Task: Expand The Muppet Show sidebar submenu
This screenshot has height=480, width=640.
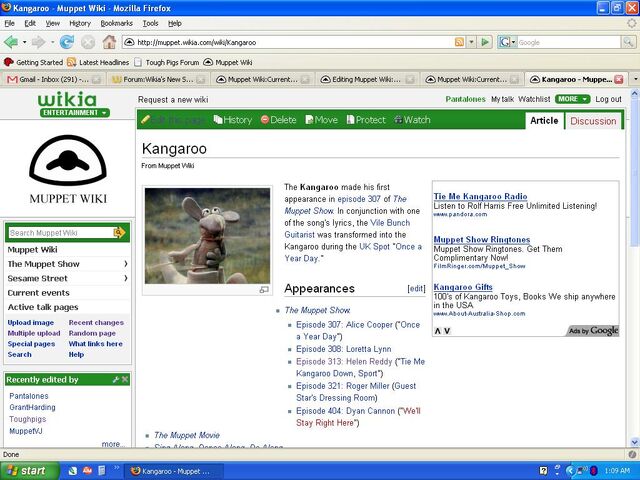Action: (x=126, y=264)
